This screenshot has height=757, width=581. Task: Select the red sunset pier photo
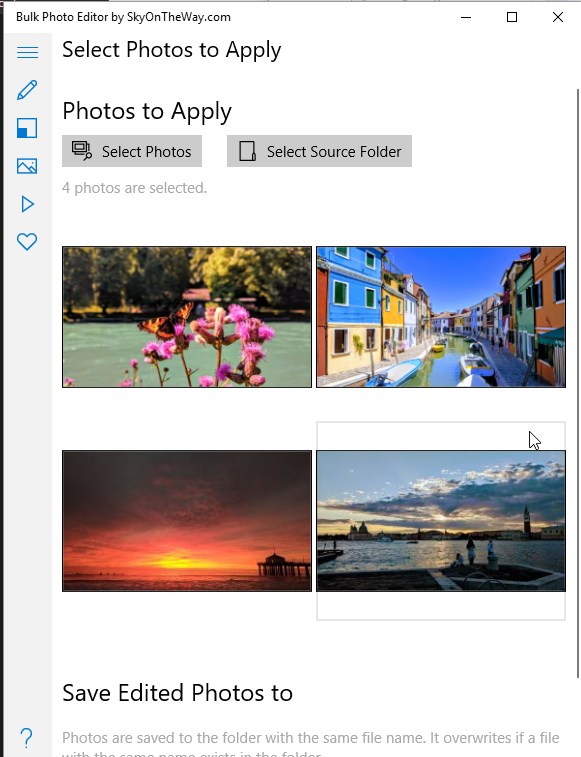pos(187,521)
